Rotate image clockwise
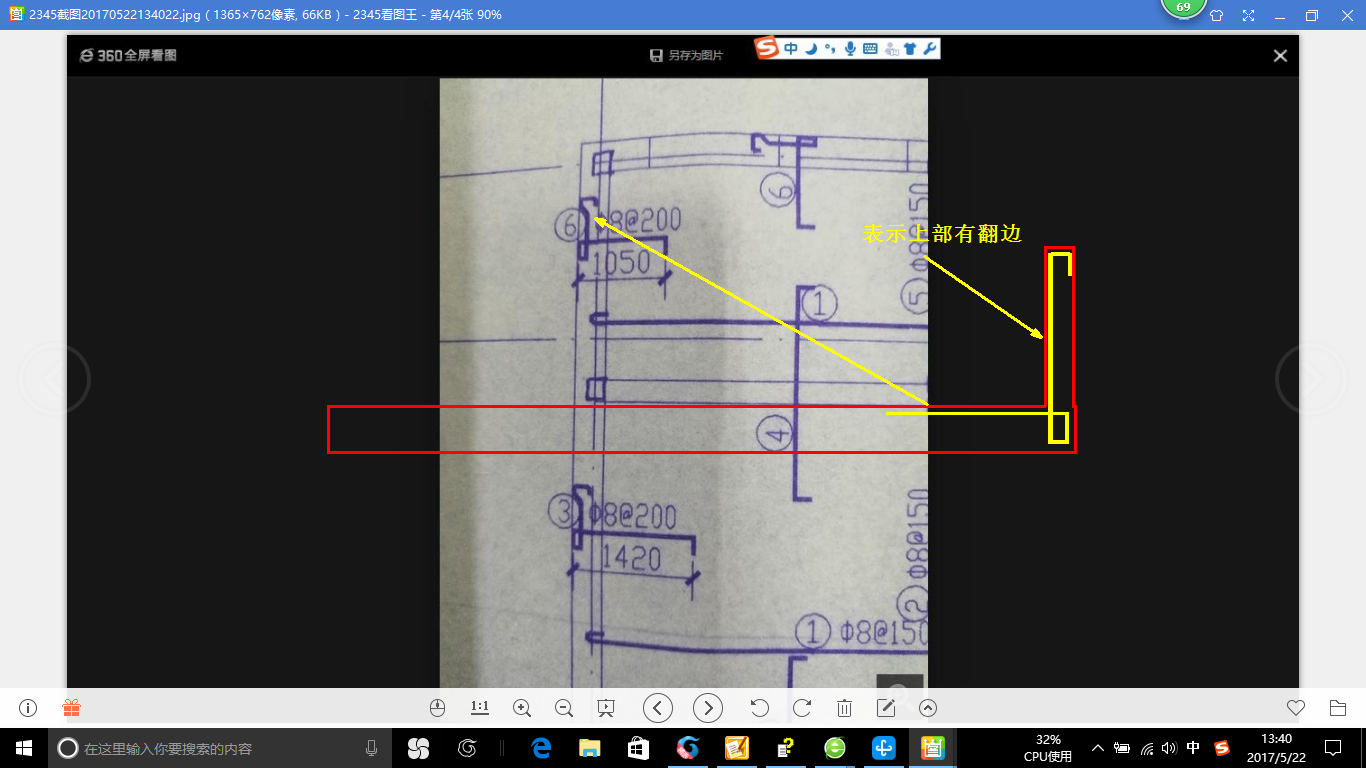Screen dimensions: 1366x768 802,708
